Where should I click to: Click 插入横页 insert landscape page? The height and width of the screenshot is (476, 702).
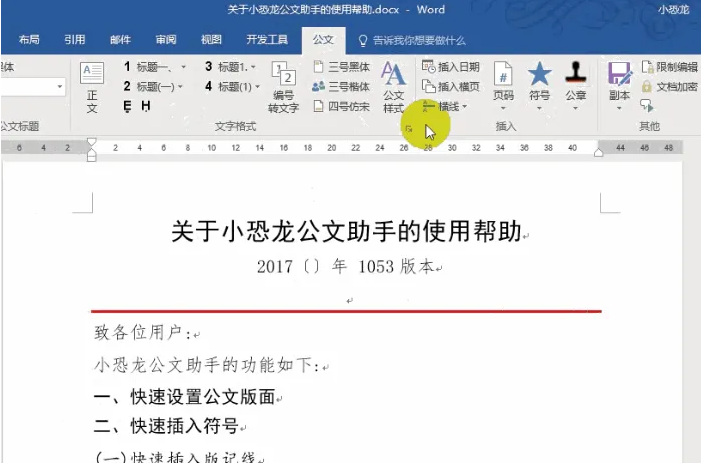pos(451,86)
